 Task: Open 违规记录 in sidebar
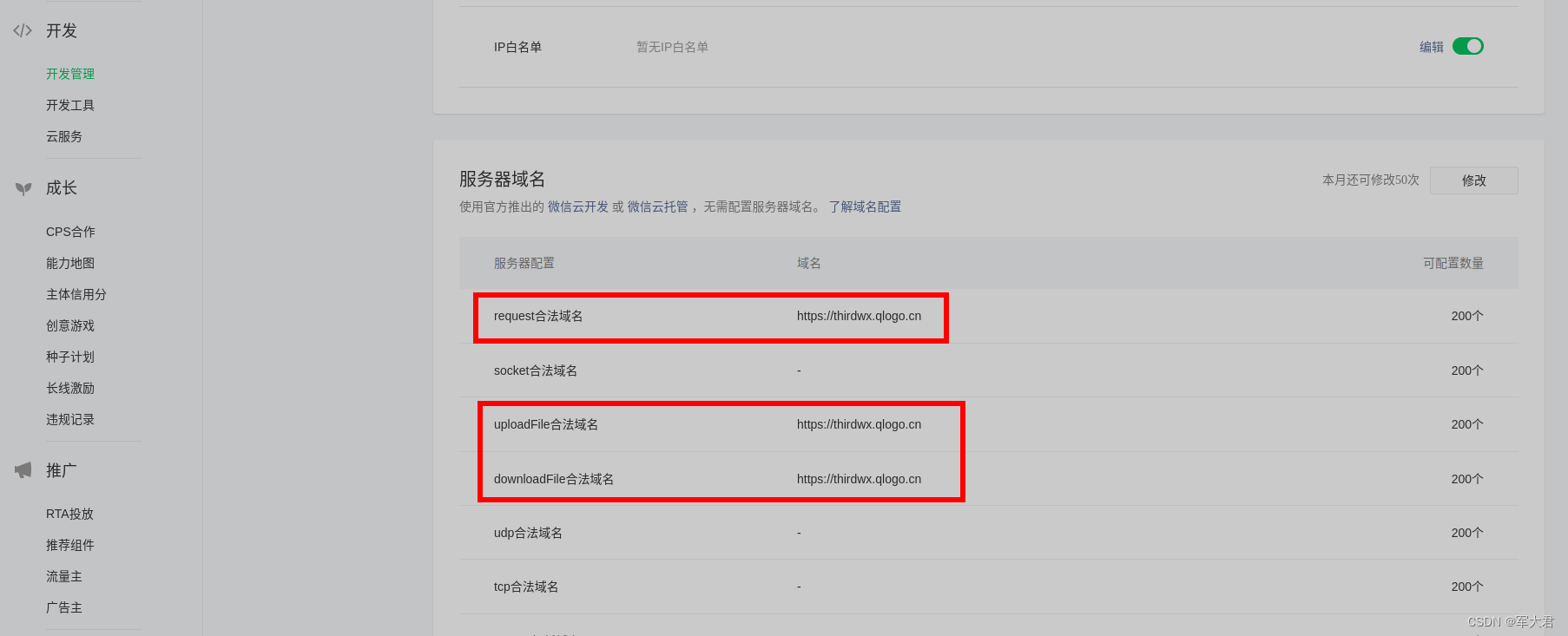(70, 419)
